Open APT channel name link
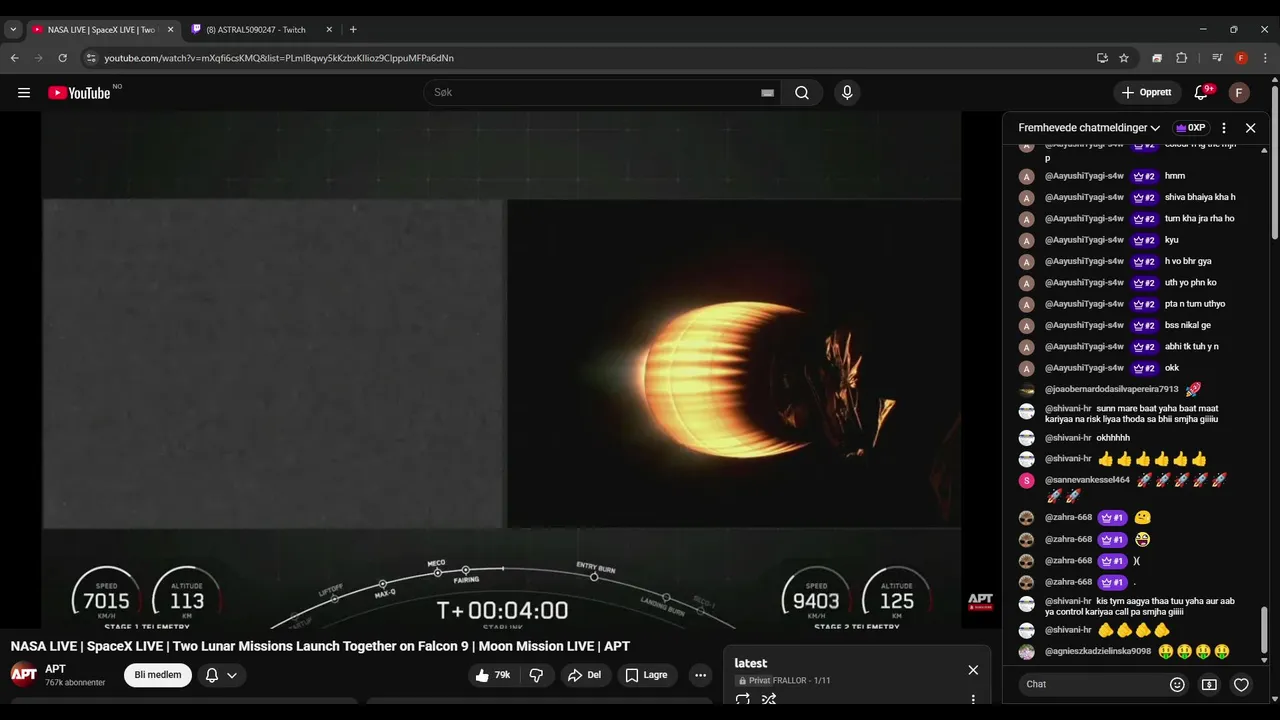The width and height of the screenshot is (1280, 720). pos(55,669)
